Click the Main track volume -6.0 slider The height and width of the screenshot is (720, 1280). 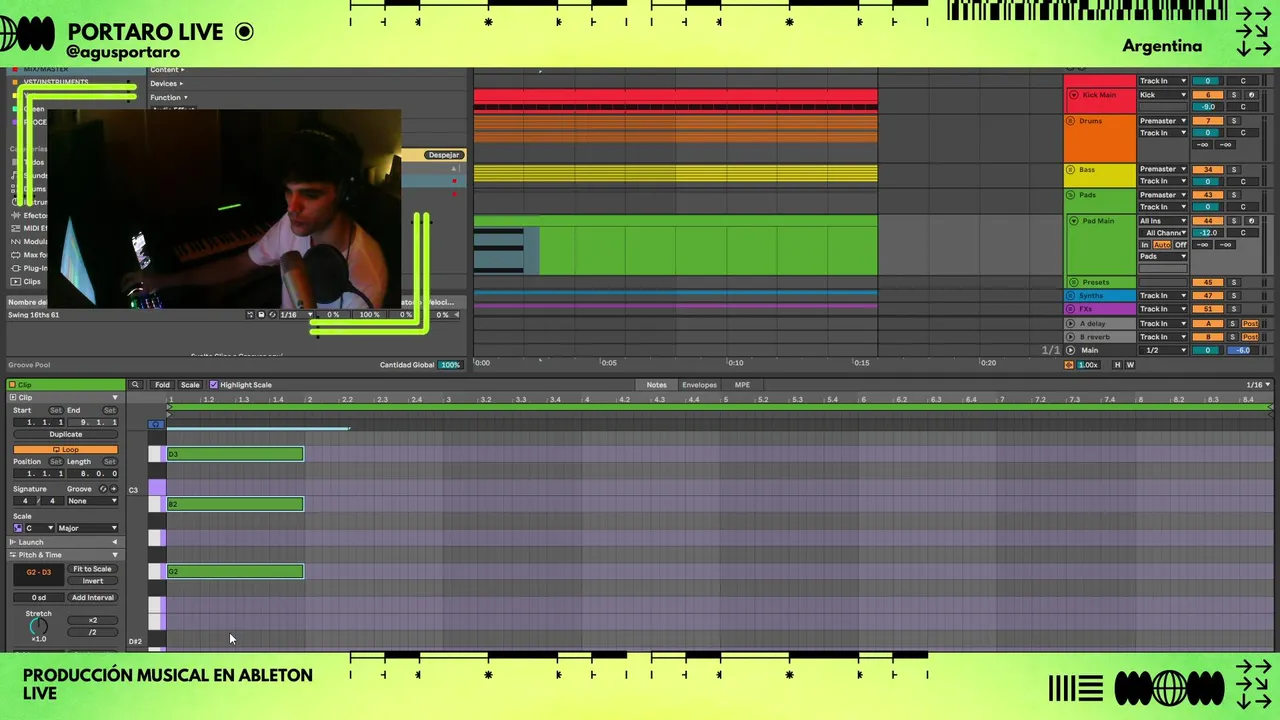coord(1243,350)
